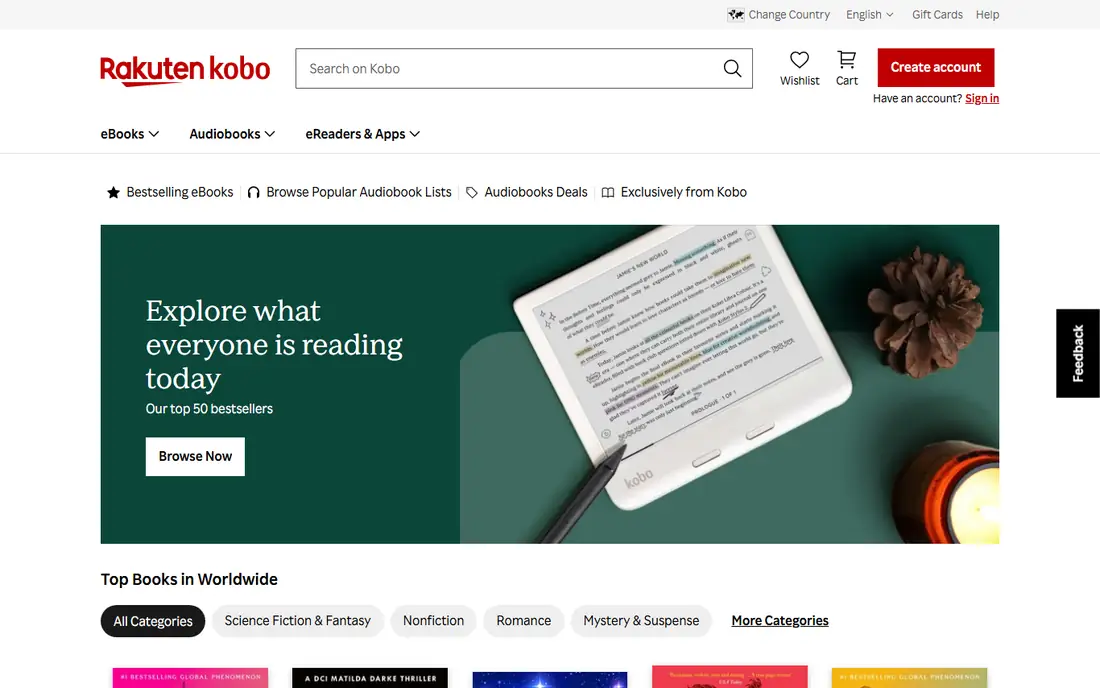Click the blue starry book cover
Screen dimensions: 1100x688
pos(549,680)
